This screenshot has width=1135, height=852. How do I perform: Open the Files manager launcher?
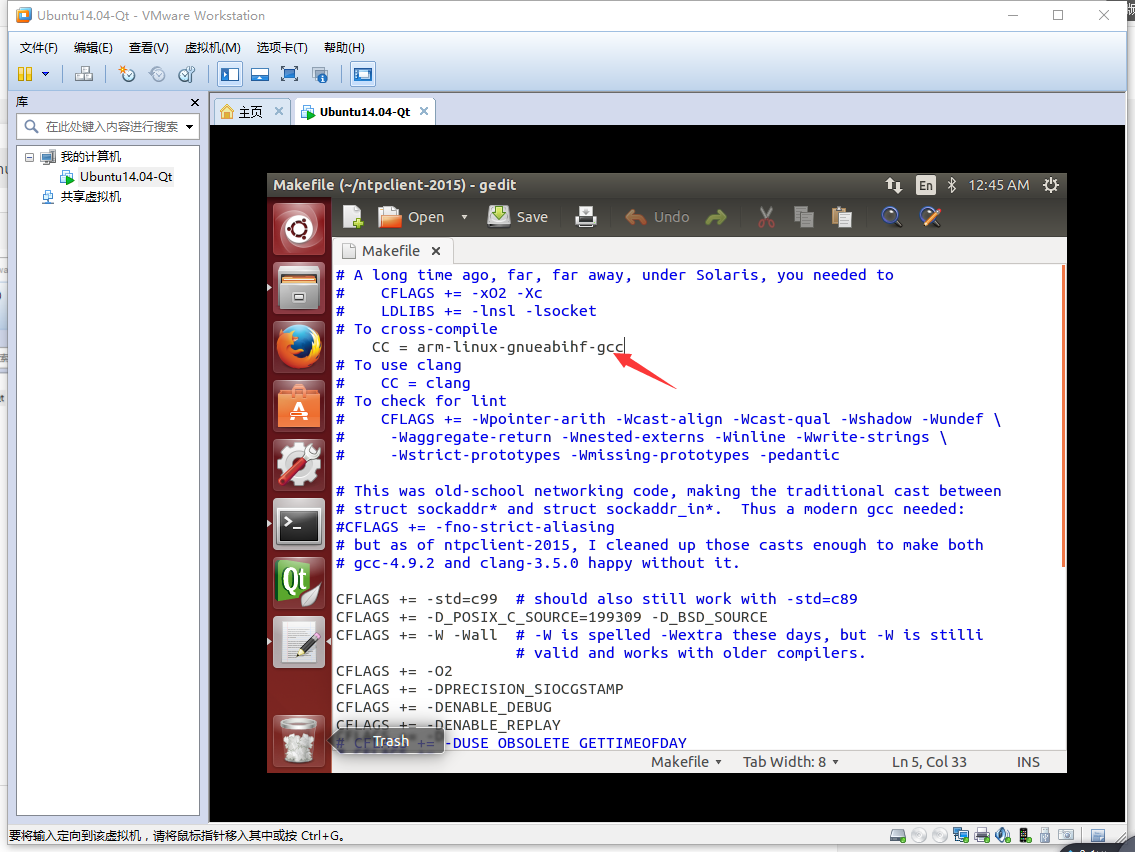(299, 288)
